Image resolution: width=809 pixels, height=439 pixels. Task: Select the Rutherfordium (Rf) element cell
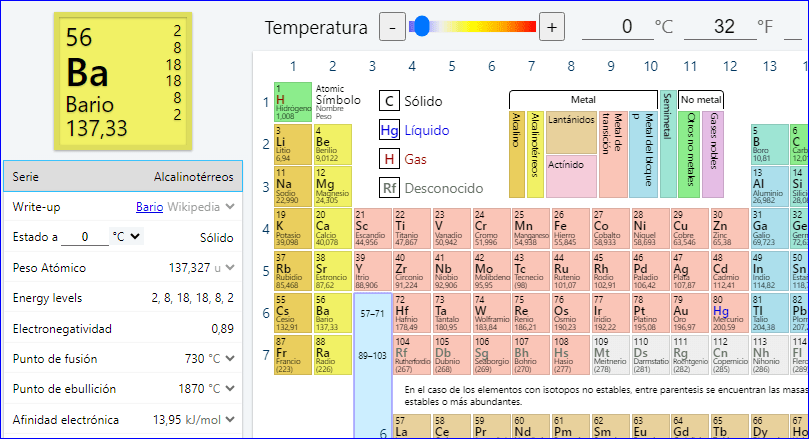412,355
